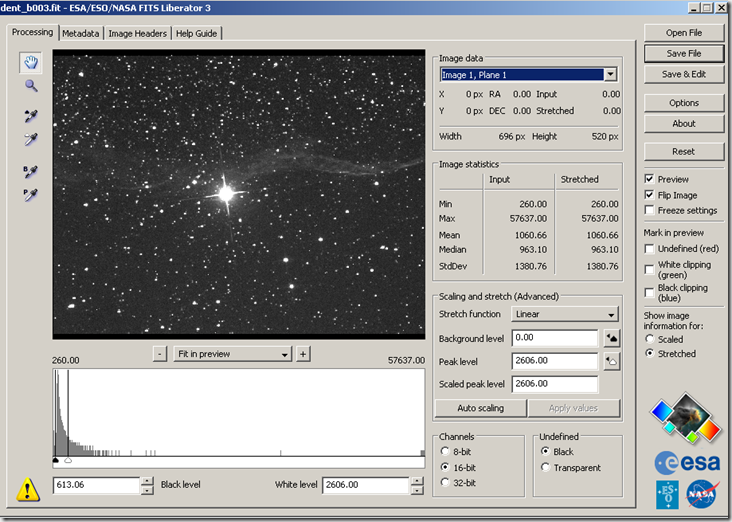Click the FITS Liberator logo graphic
The image size is (732, 522).
pyautogui.click(x=685, y=418)
